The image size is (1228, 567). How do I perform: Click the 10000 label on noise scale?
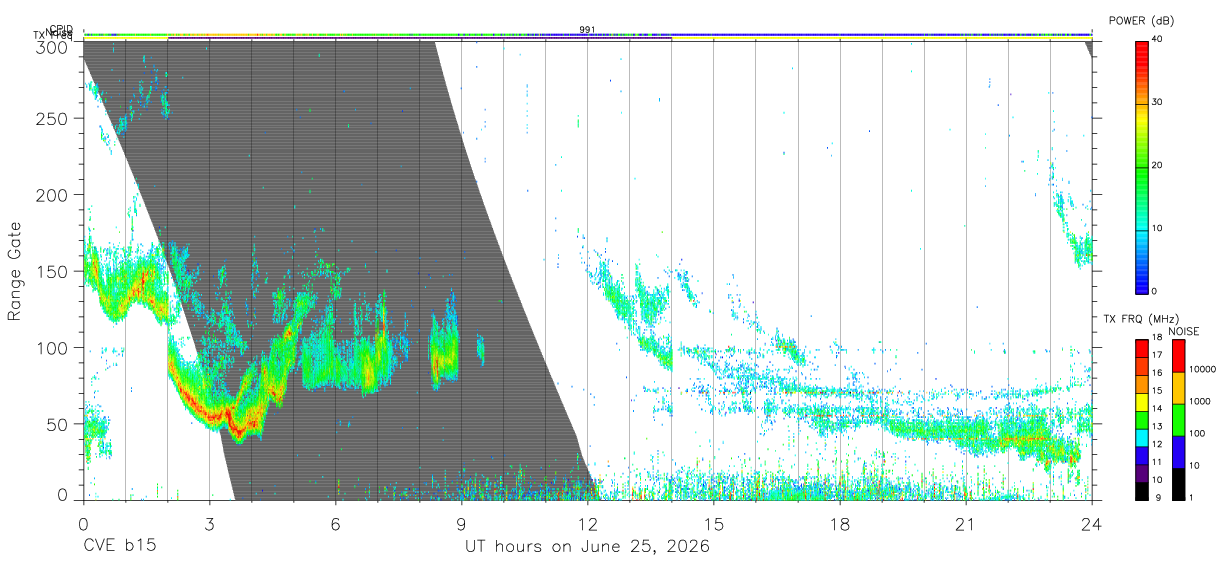pos(1201,369)
